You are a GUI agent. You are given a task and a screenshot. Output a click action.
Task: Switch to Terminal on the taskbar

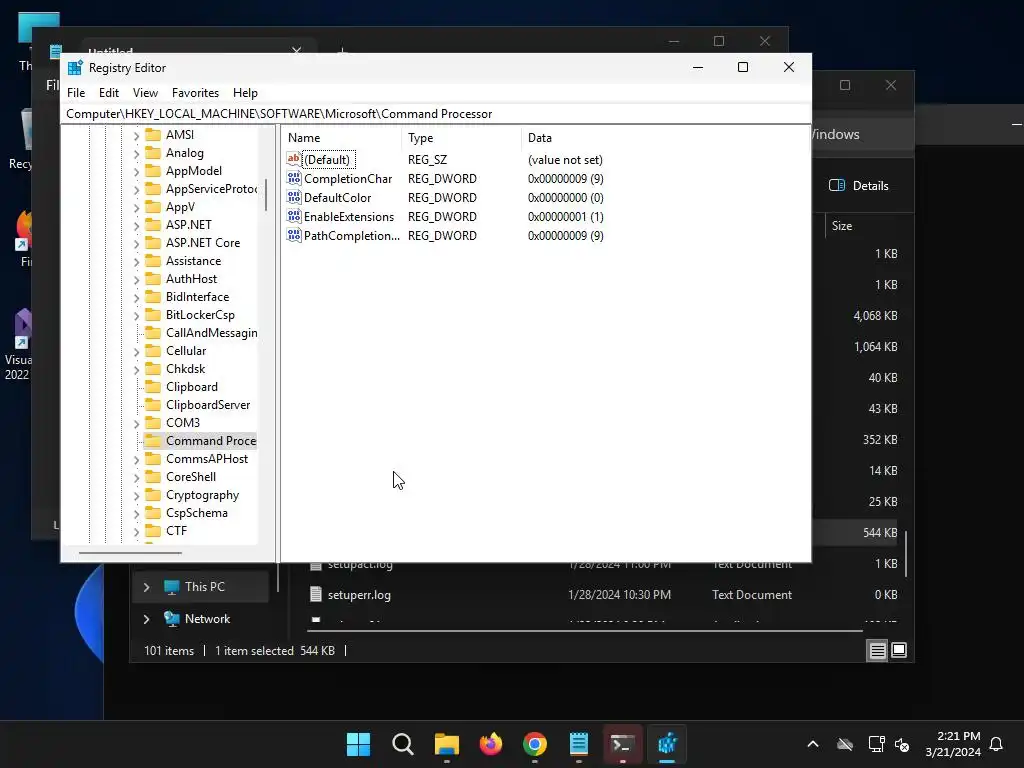pos(622,744)
